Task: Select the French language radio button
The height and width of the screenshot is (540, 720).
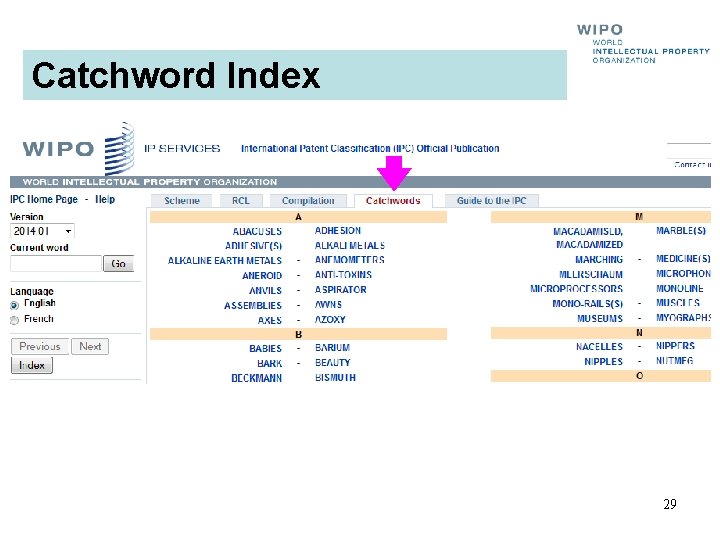Action: [14, 320]
